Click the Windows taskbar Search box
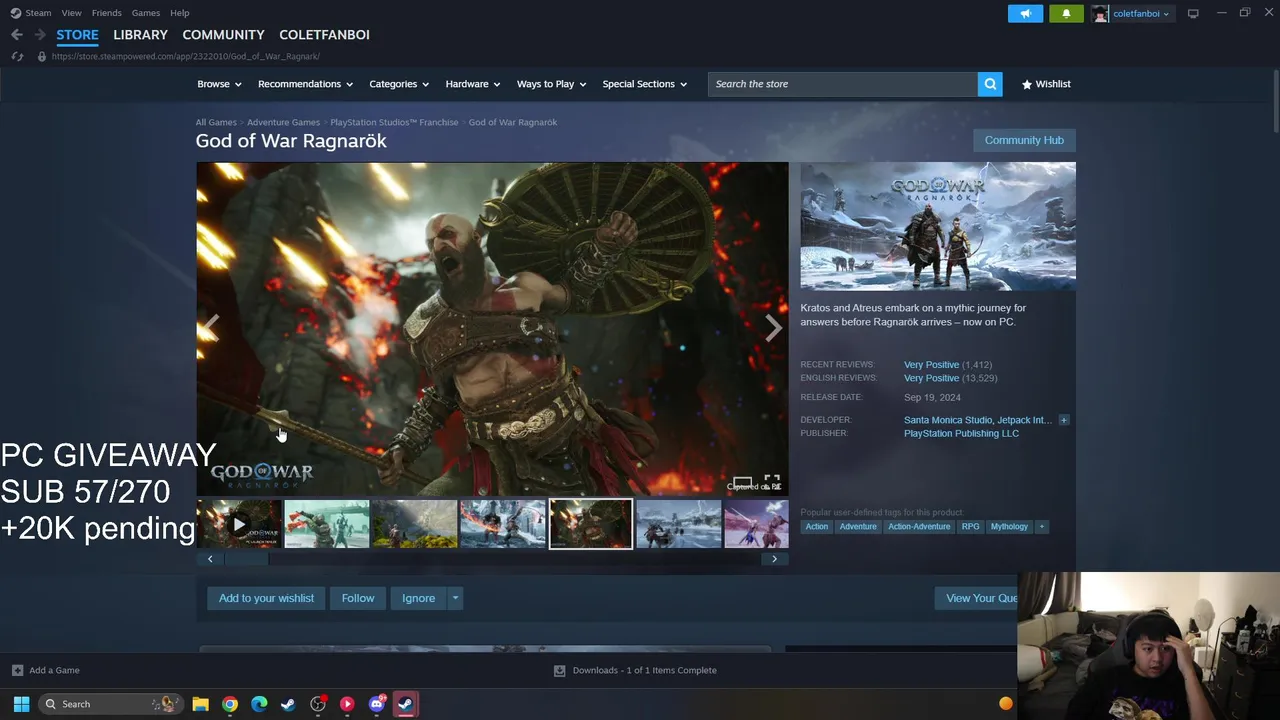Image resolution: width=1280 pixels, height=720 pixels. click(110, 704)
